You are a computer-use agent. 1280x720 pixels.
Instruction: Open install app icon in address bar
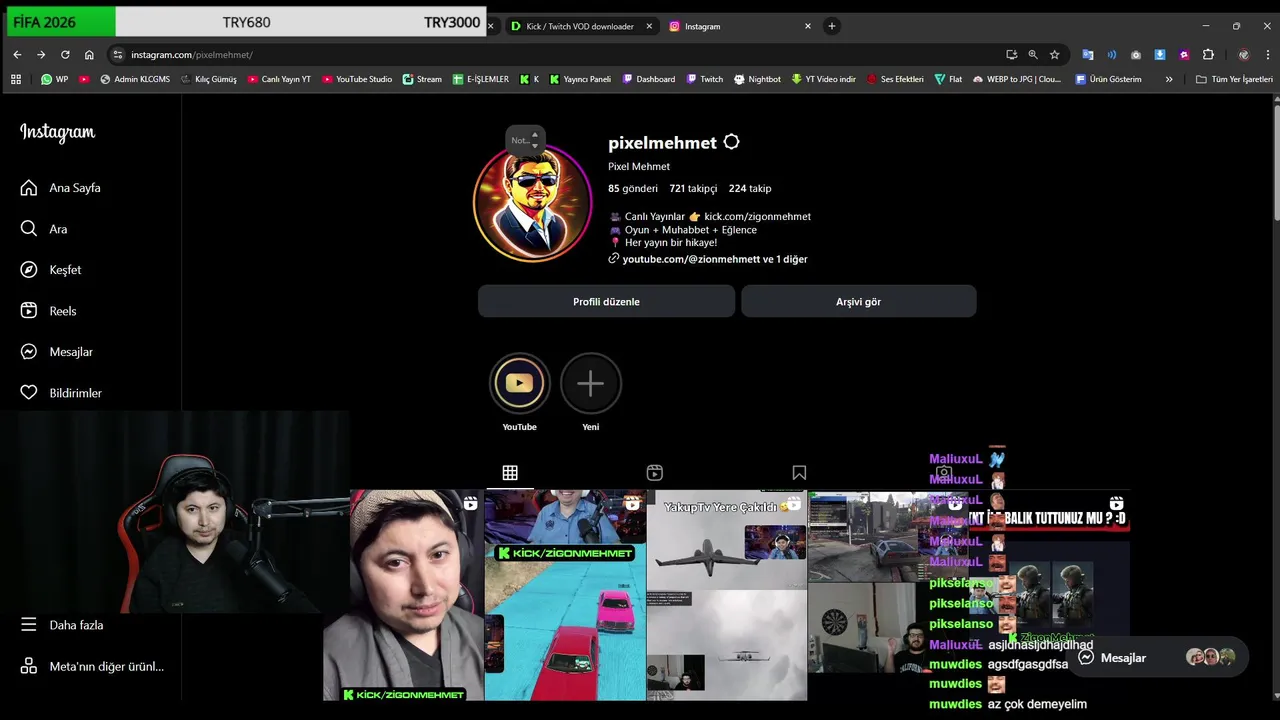click(1012, 55)
